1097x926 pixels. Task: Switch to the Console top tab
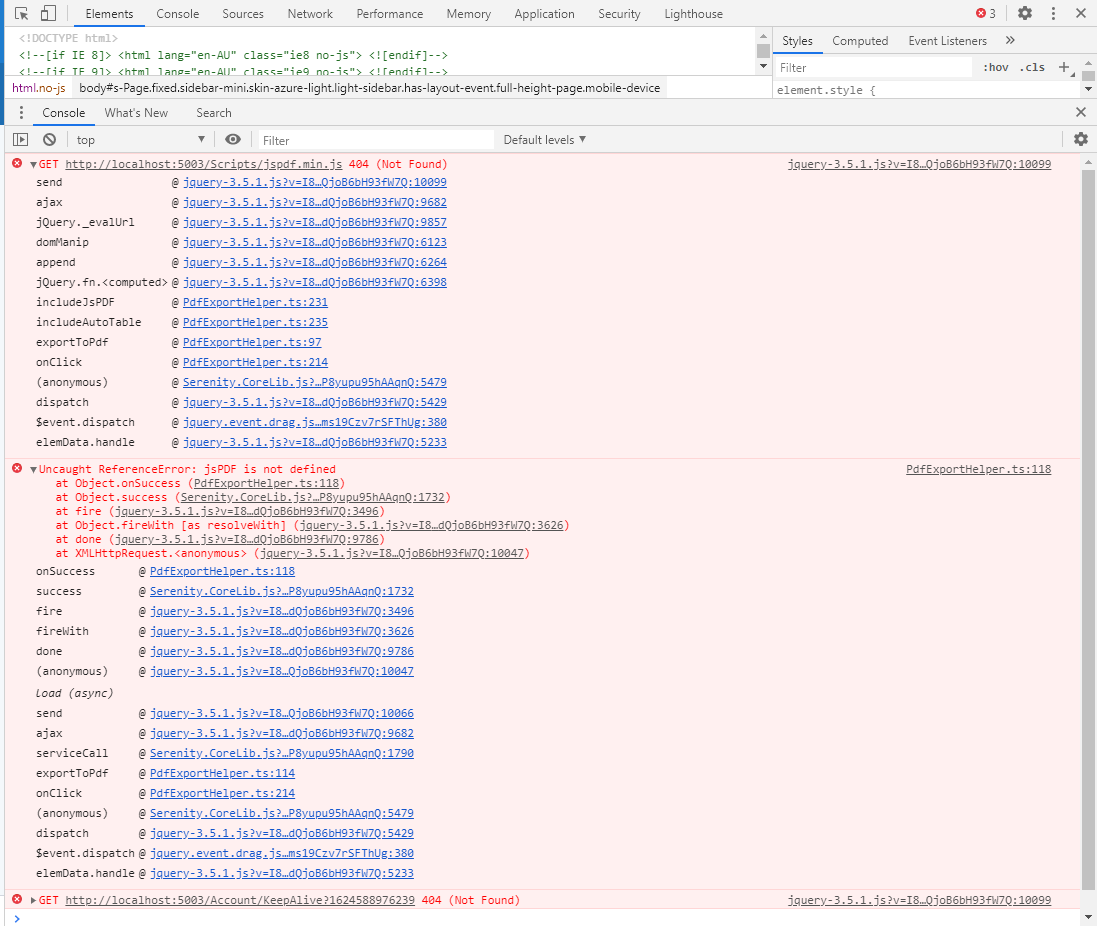tap(178, 14)
